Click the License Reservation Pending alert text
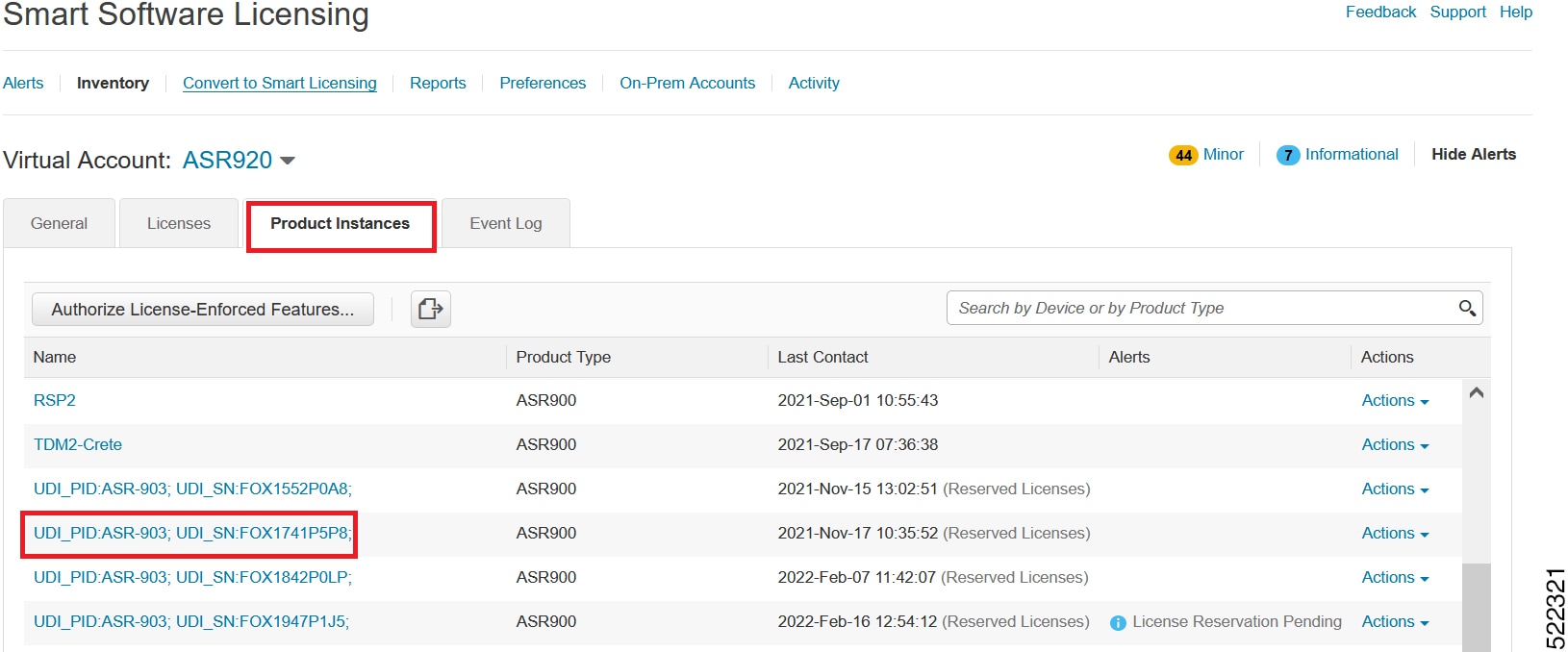 click(1237, 622)
